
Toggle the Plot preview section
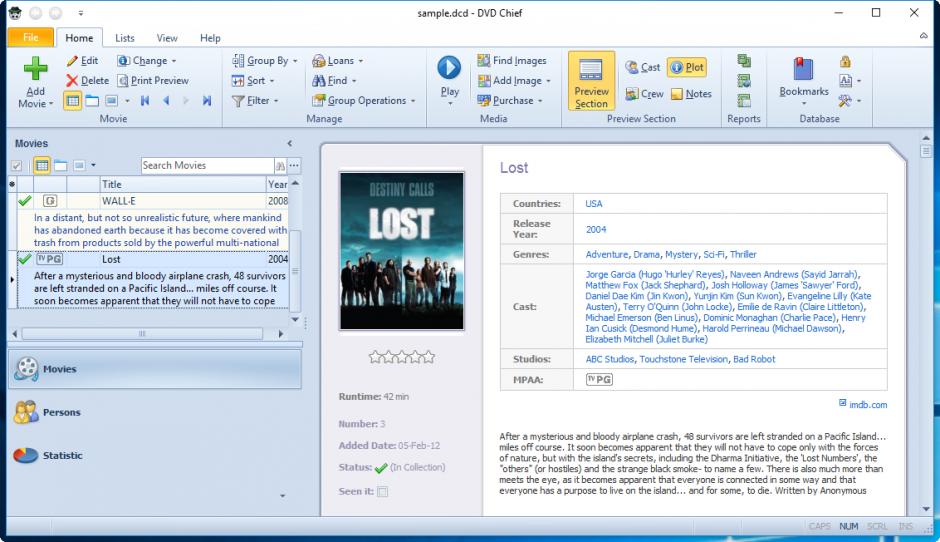coord(687,67)
